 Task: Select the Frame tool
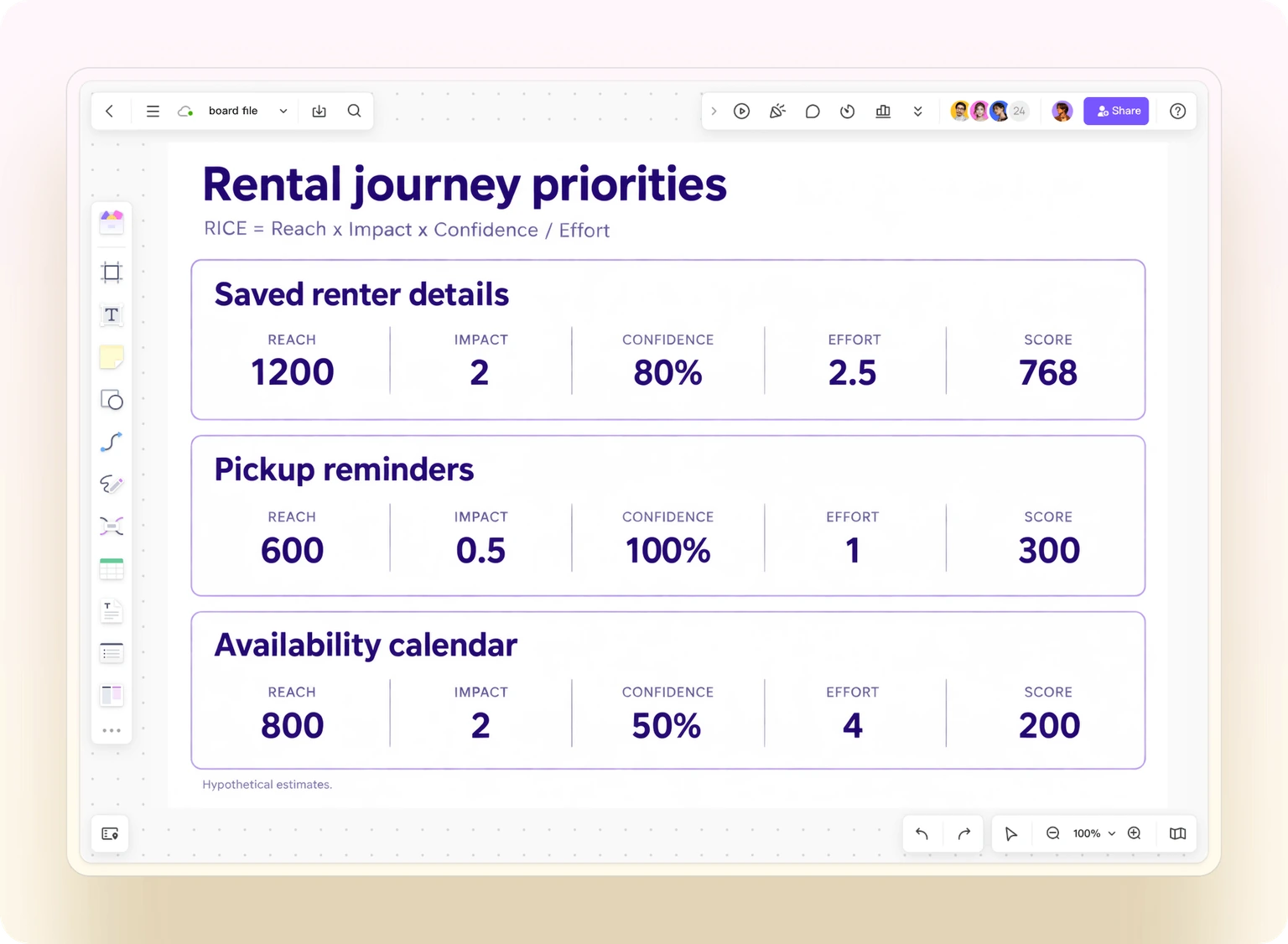pos(112,272)
